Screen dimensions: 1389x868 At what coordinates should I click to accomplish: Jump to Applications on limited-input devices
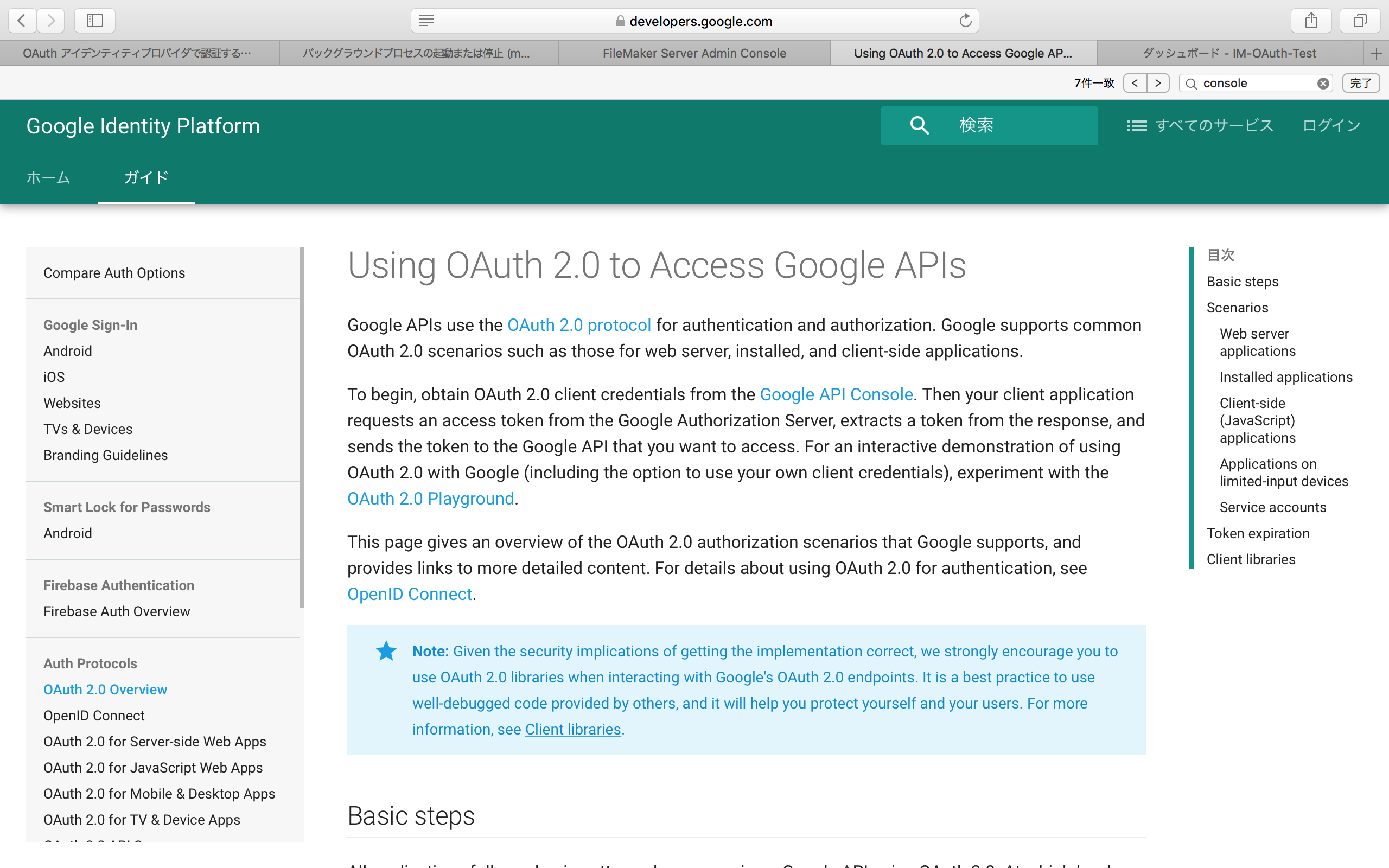[1283, 472]
